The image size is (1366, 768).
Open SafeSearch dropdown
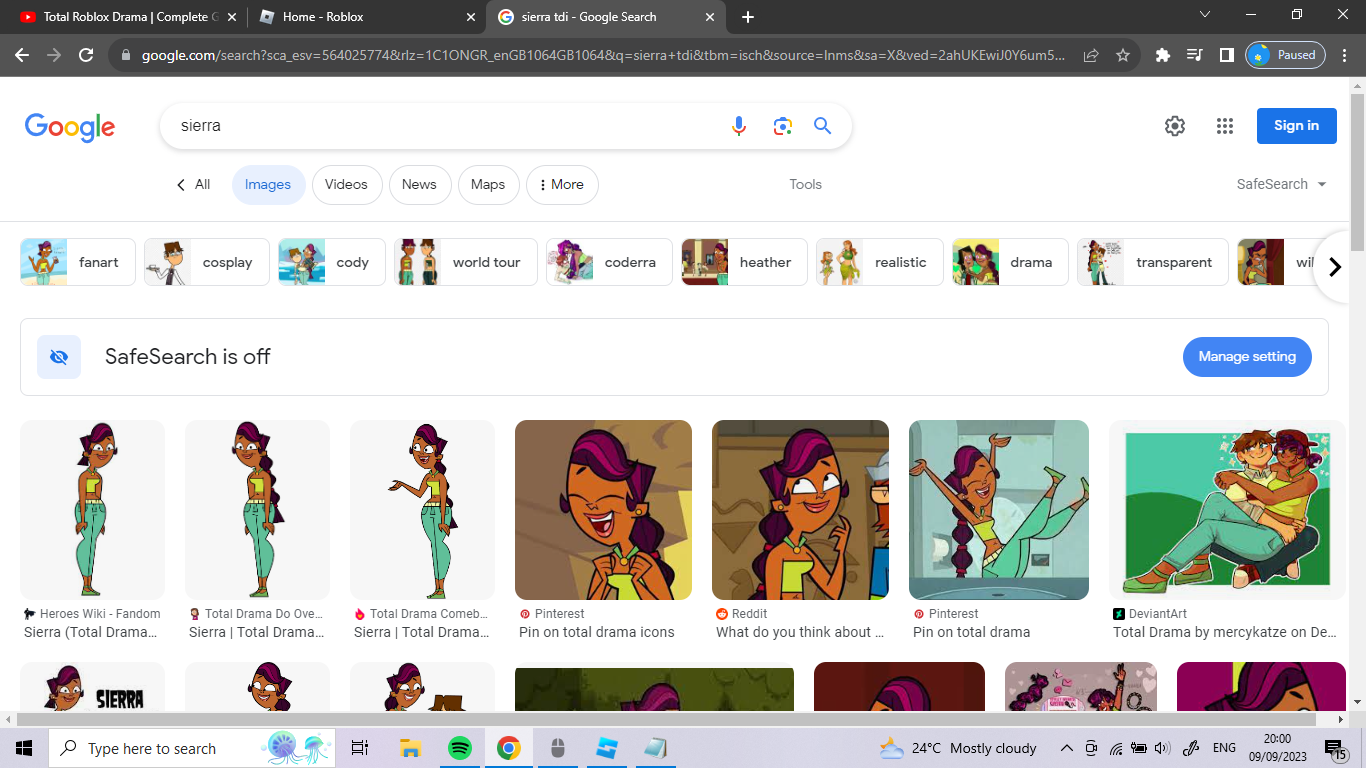1281,184
